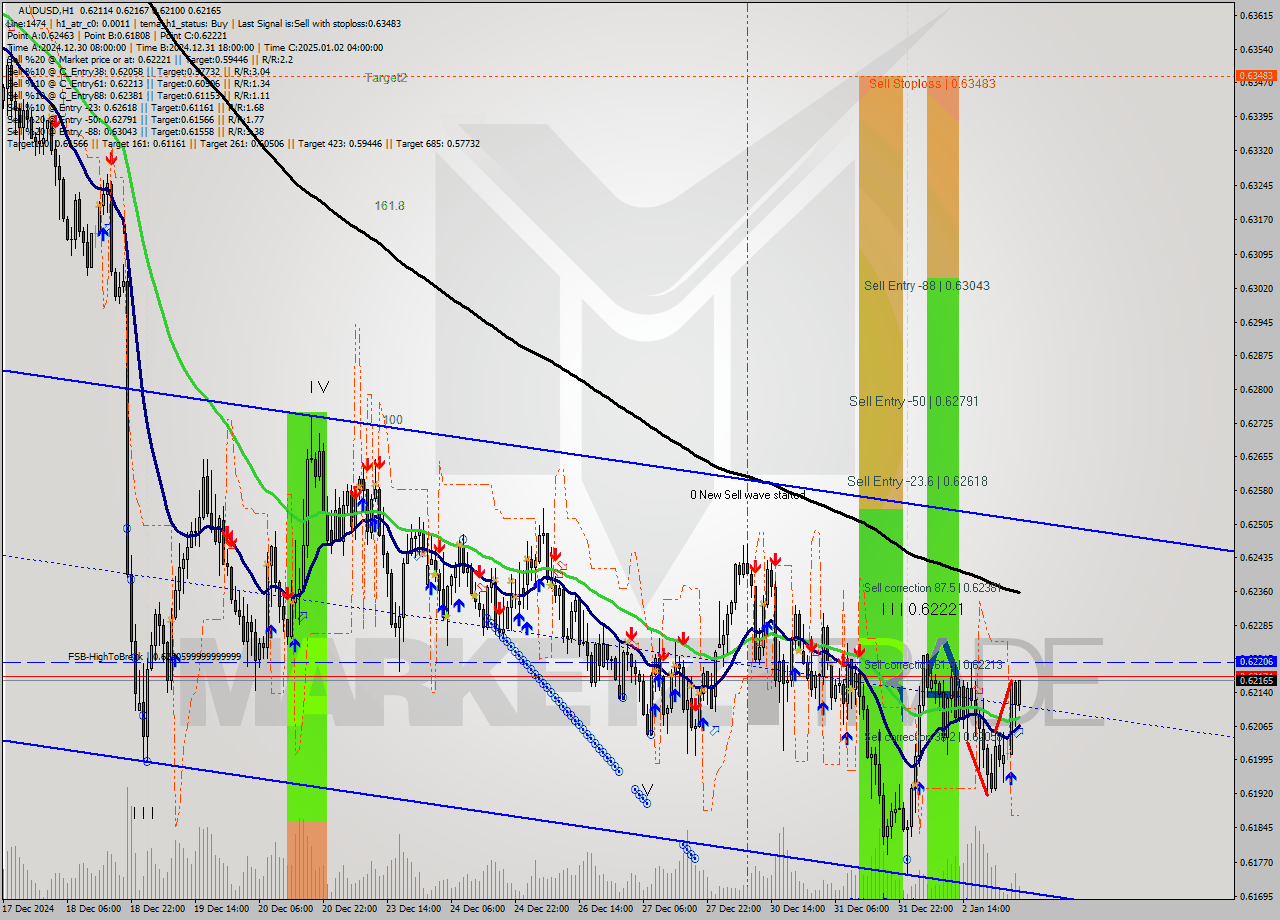Click the red 0.63483 price tag on the axis
The width and height of the screenshot is (1280, 920).
coord(1256,76)
